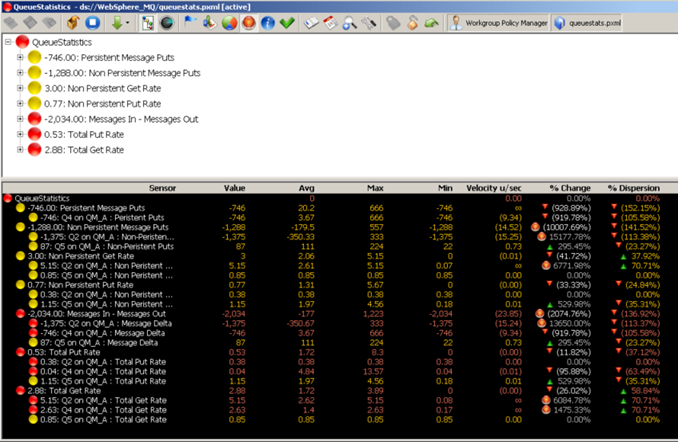678x442 pixels.
Task: Click the 15177.78% change value cell
Action: pos(570,237)
